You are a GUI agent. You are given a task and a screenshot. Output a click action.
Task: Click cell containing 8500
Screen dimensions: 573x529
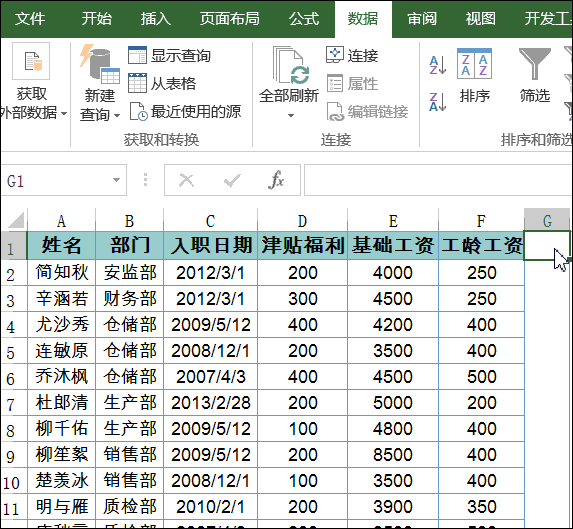pyautogui.click(x=393, y=454)
